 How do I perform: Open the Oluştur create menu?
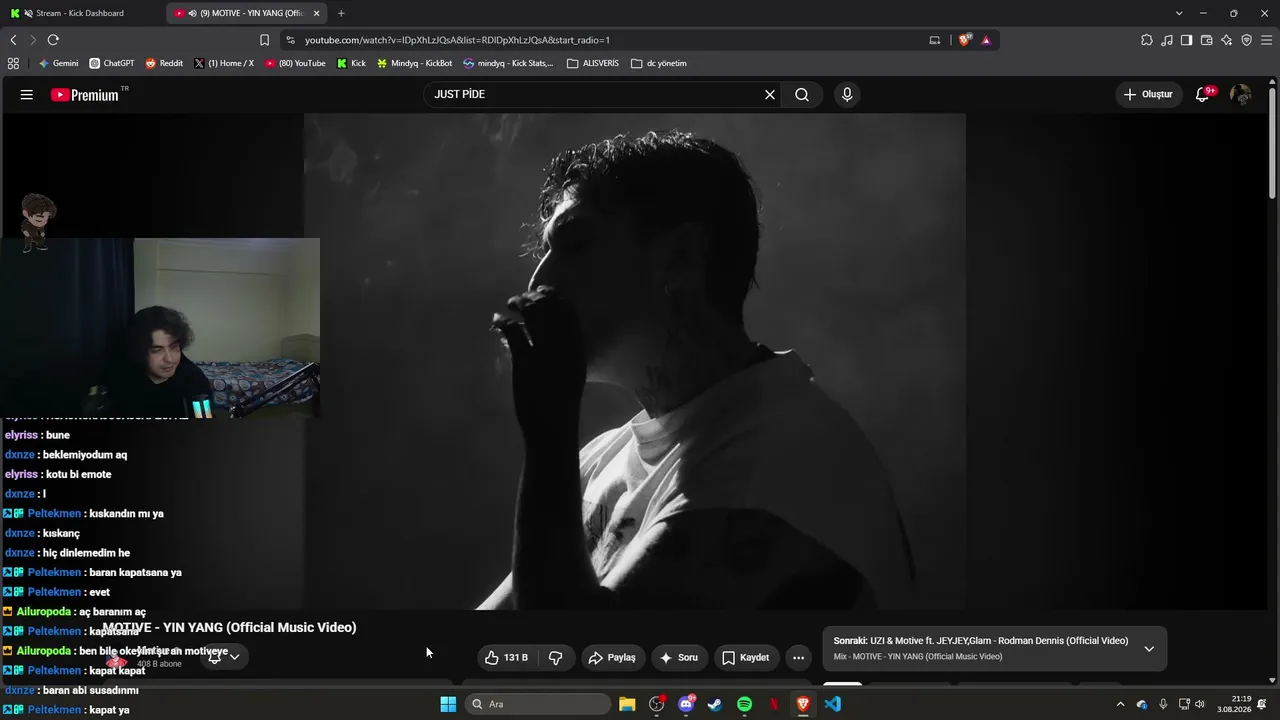1148,95
